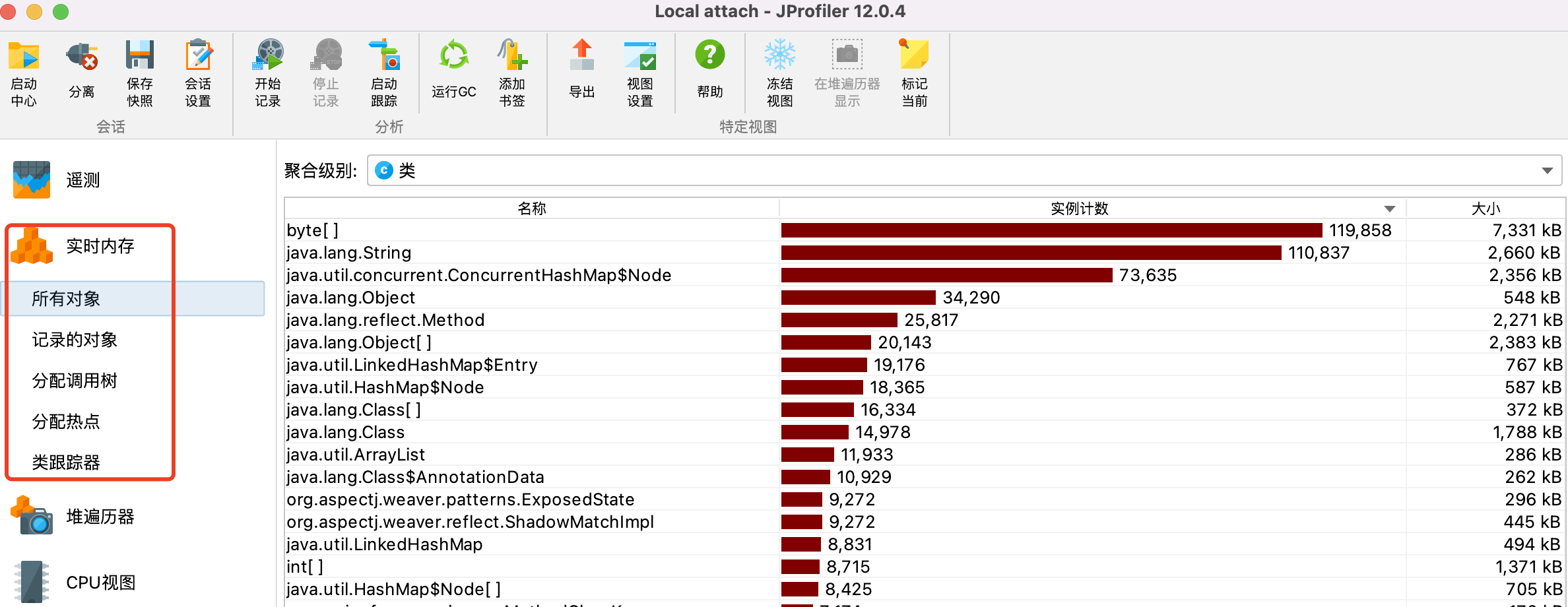The width and height of the screenshot is (1568, 607).
Task: Select the java.util.LinkedHashMap row
Action: (x=925, y=544)
